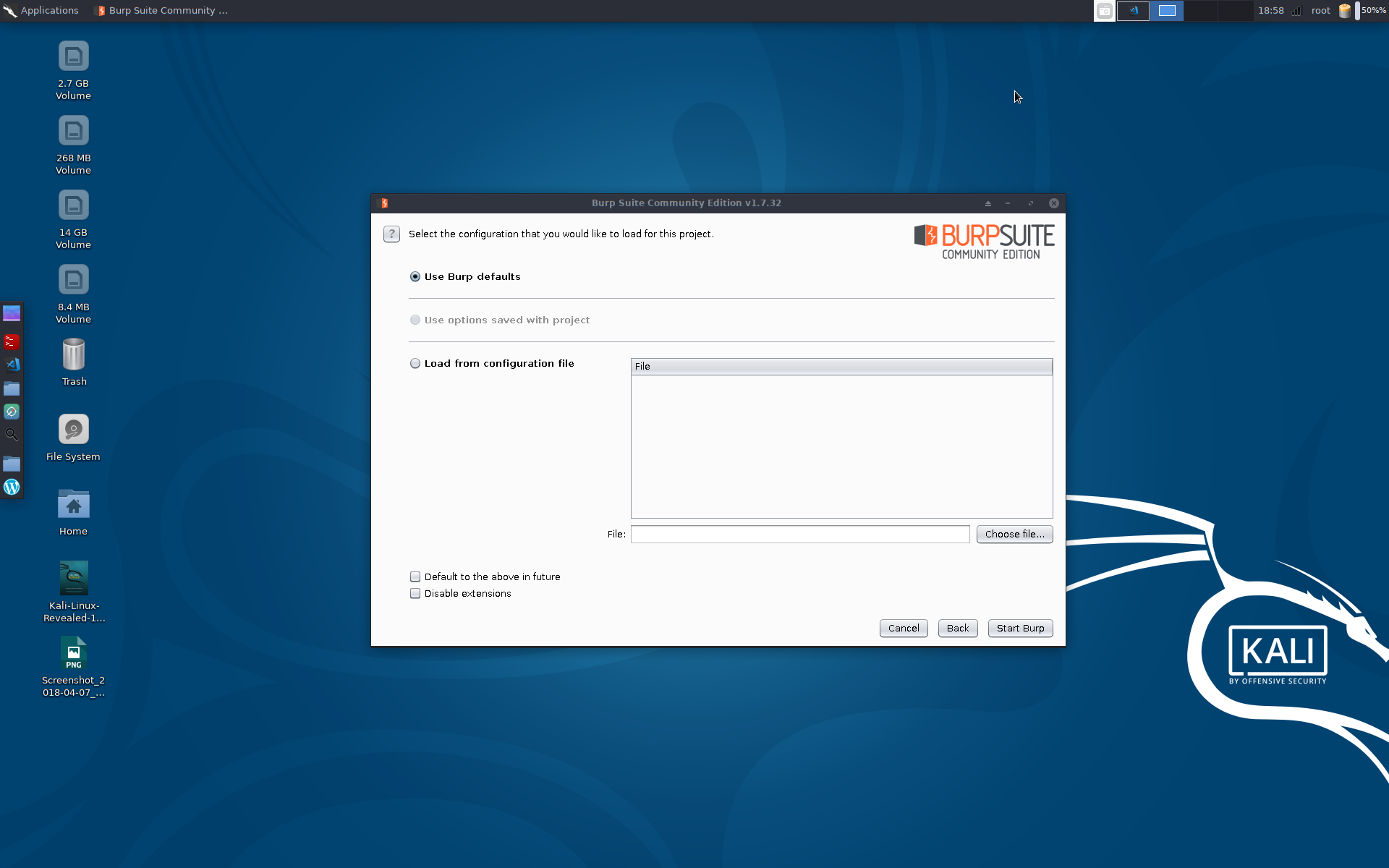
Task: Launch the WordPress icon in side dock
Action: pyautogui.click(x=12, y=487)
